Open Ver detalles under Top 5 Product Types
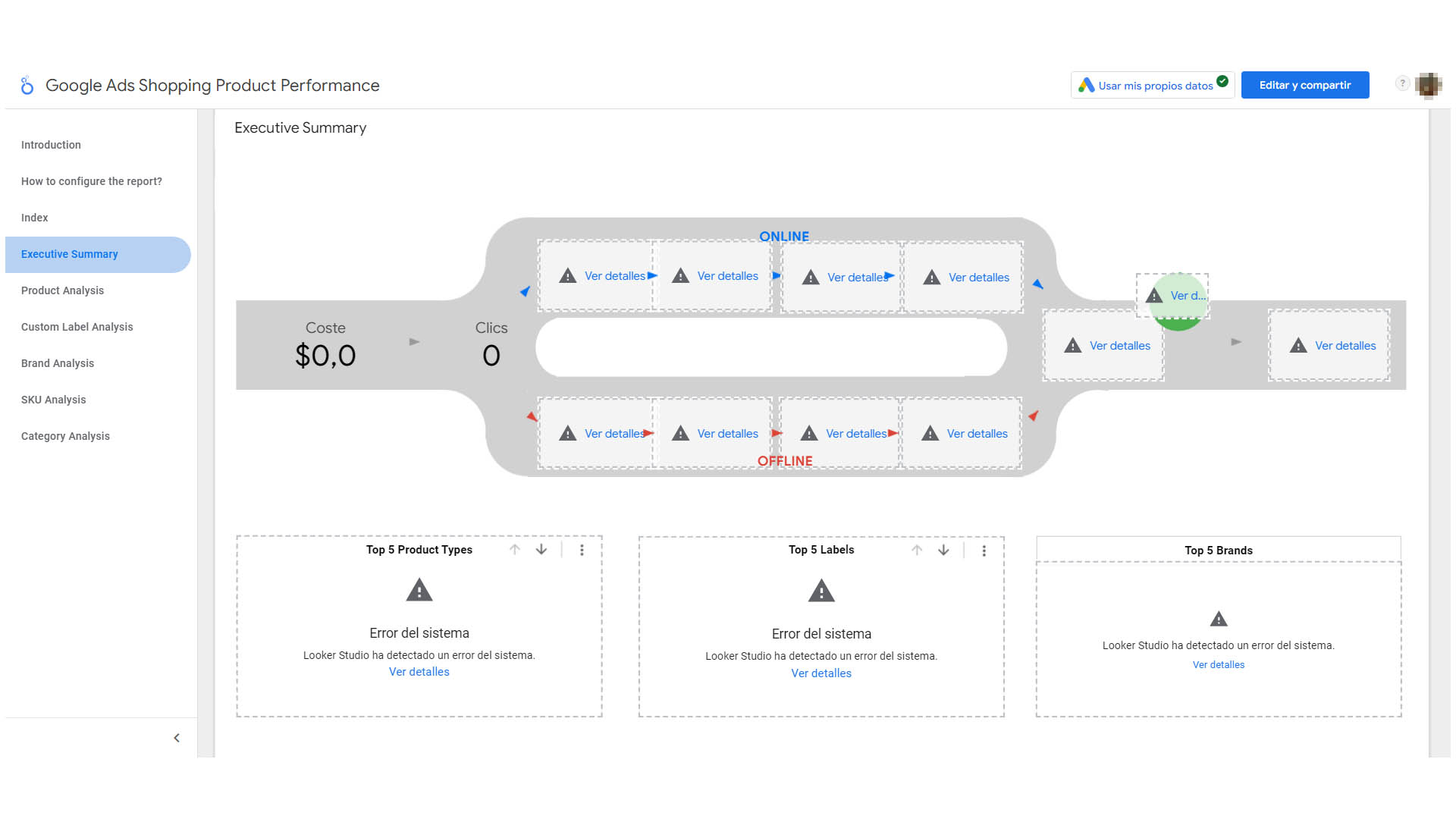This screenshot has width=1456, height=819. coord(419,672)
